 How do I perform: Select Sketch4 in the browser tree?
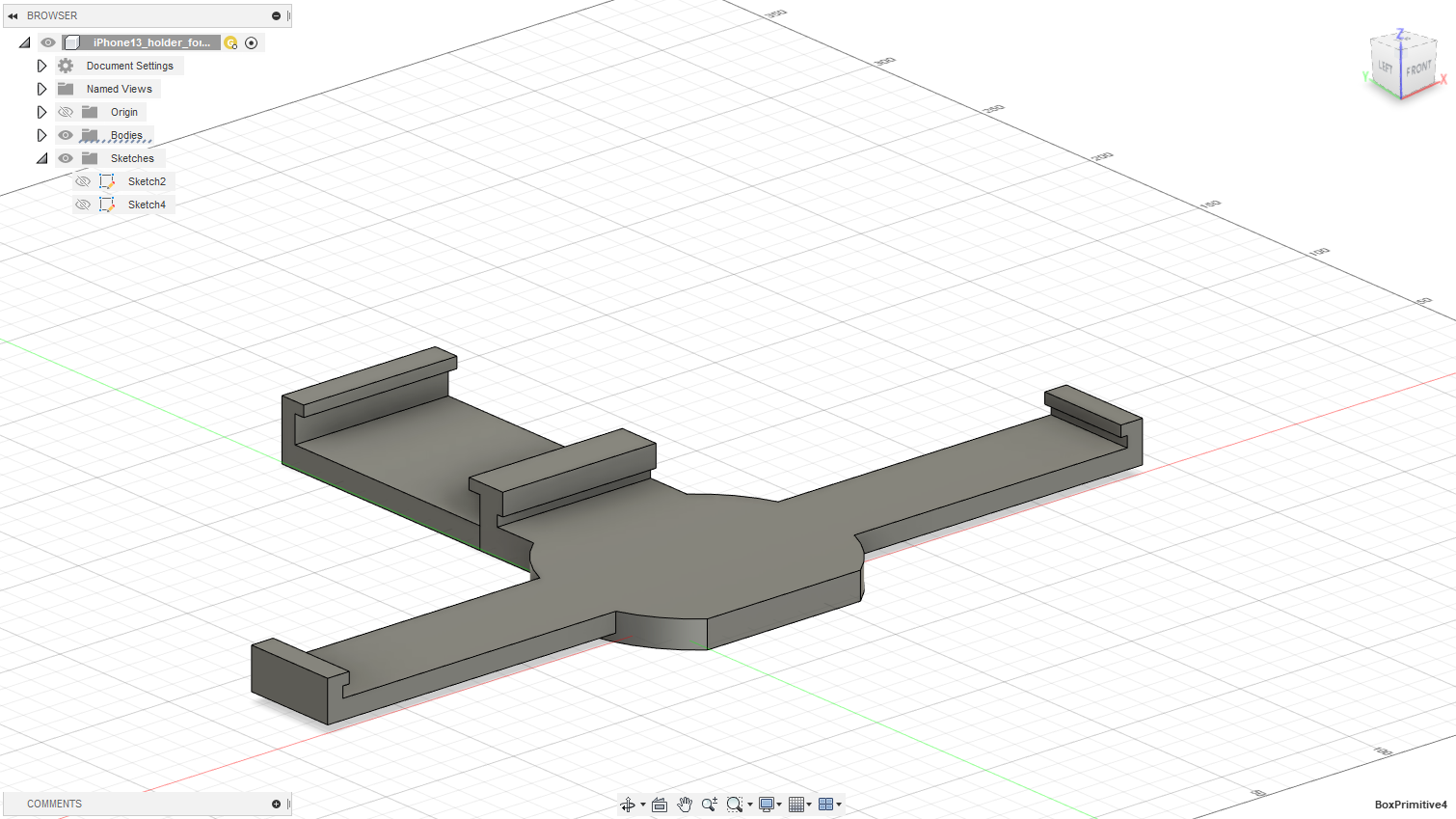tap(147, 205)
